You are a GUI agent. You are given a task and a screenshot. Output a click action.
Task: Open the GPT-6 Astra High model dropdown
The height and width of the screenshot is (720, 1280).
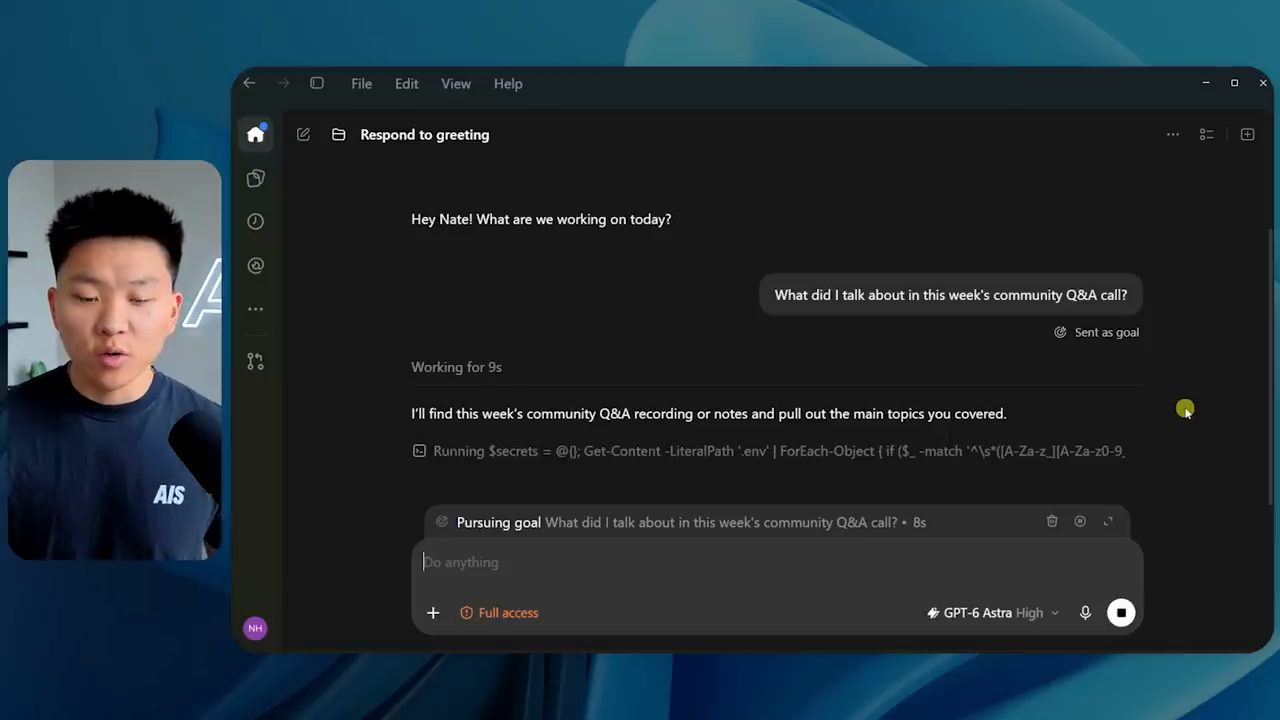click(x=992, y=613)
